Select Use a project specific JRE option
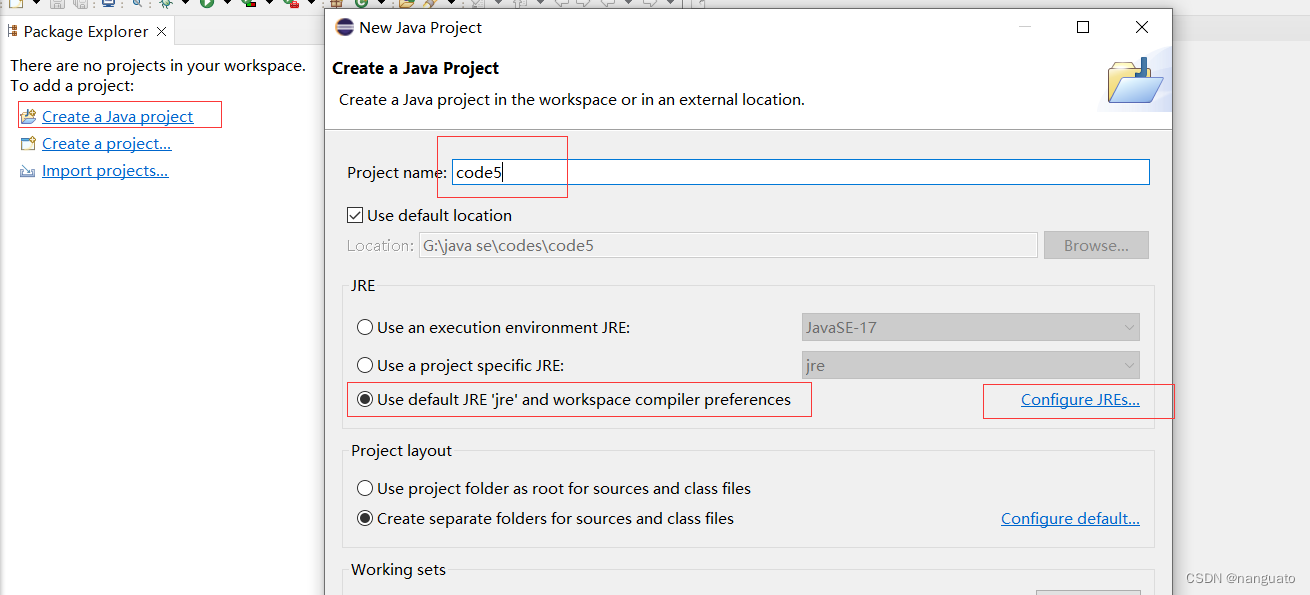Image resolution: width=1310 pixels, height=595 pixels. (x=366, y=365)
